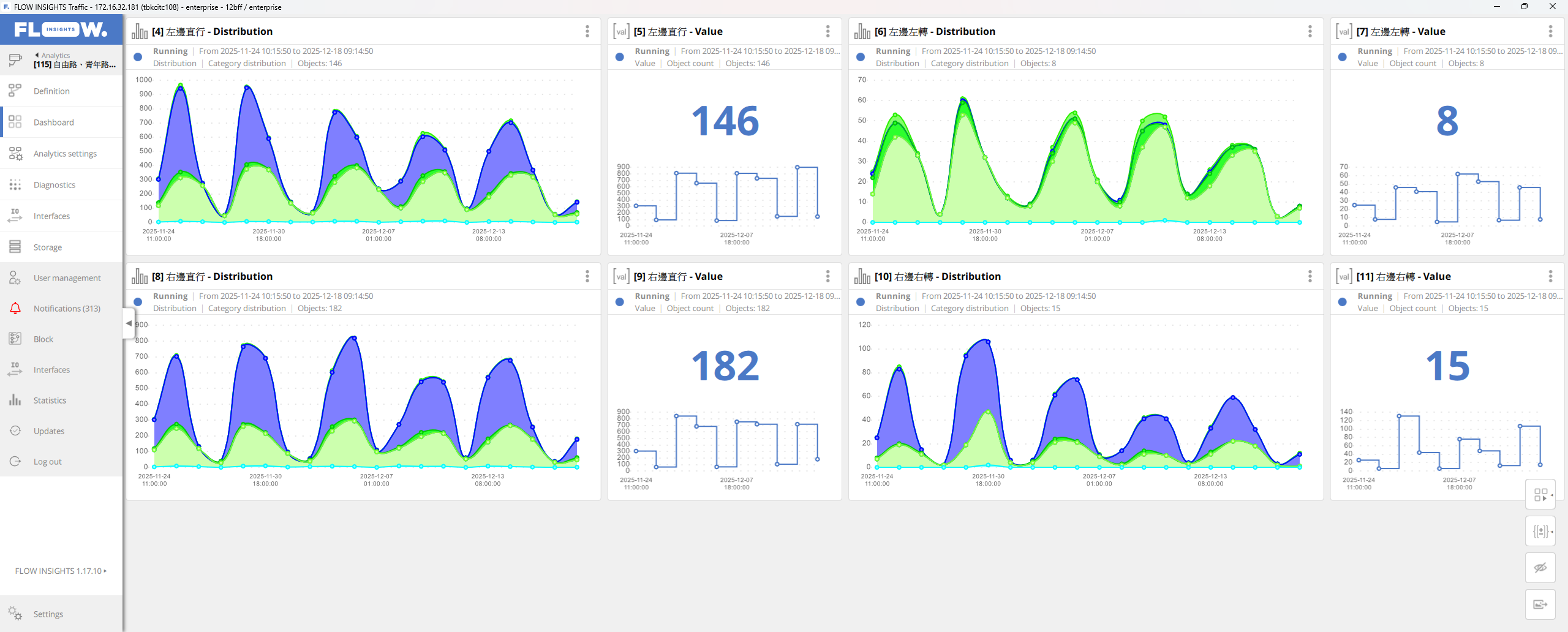The height and width of the screenshot is (632, 1568).
Task: Click the upper Interfaces IO icon
Action: tap(15, 216)
